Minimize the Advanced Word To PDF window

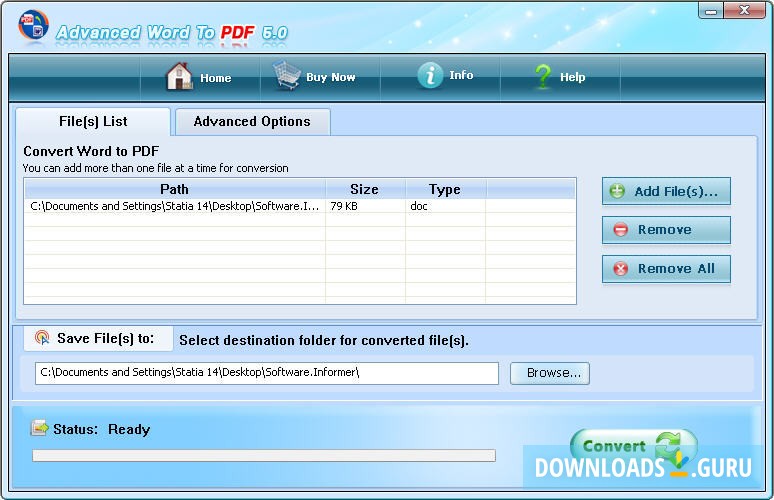click(x=711, y=11)
